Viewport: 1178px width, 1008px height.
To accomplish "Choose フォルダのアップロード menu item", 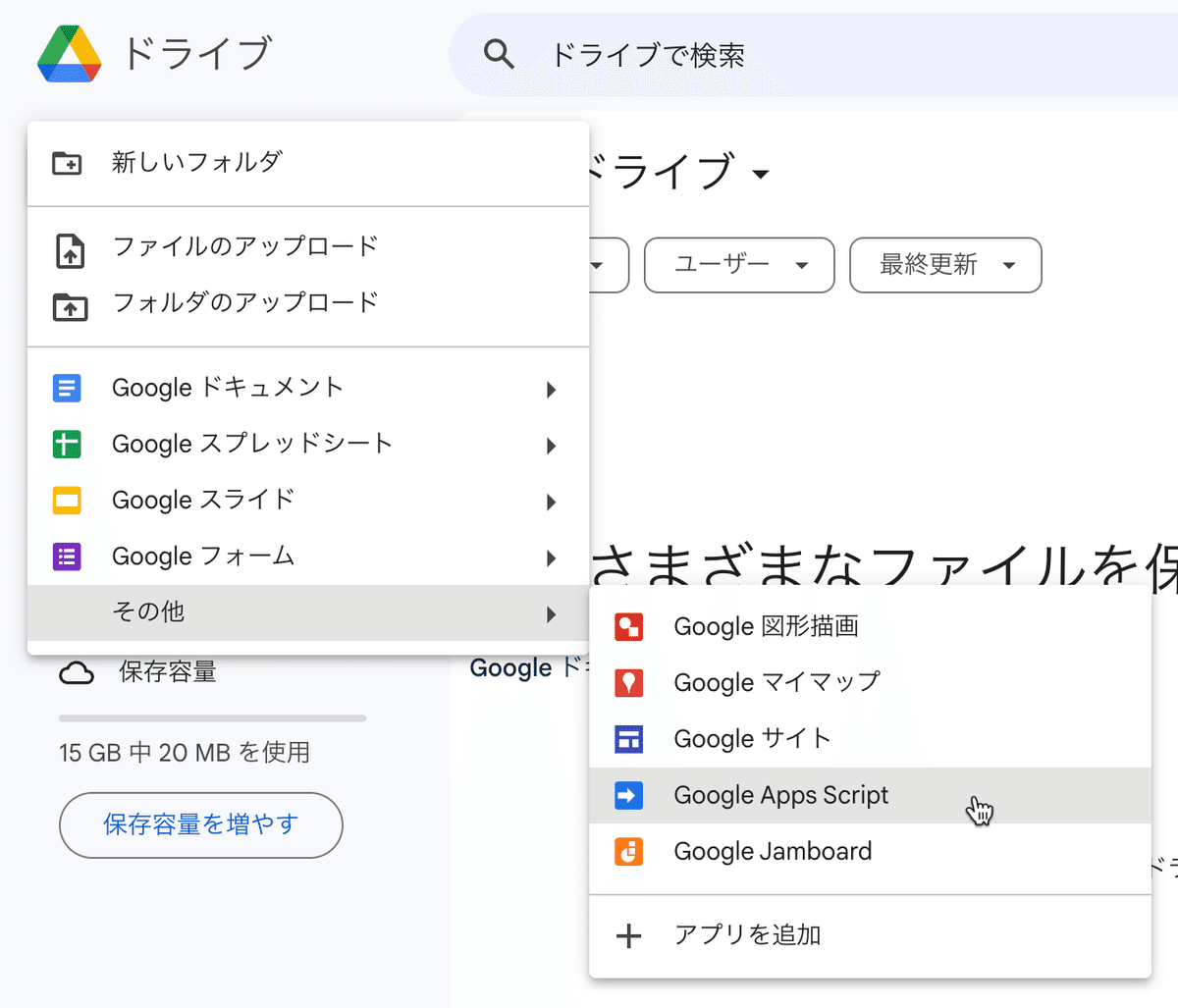I will pyautogui.click(x=308, y=303).
